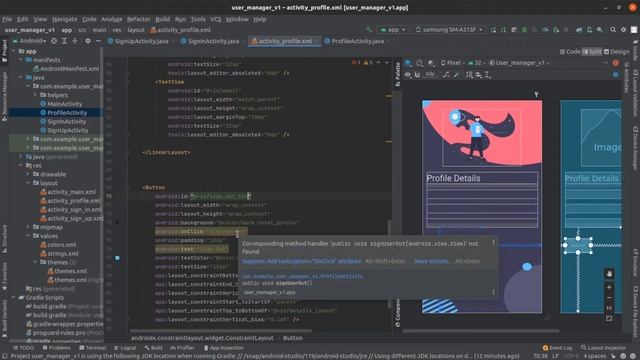The width and height of the screenshot is (640, 360).
Task: Open the Android project view dropdown
Action: click(29, 41)
